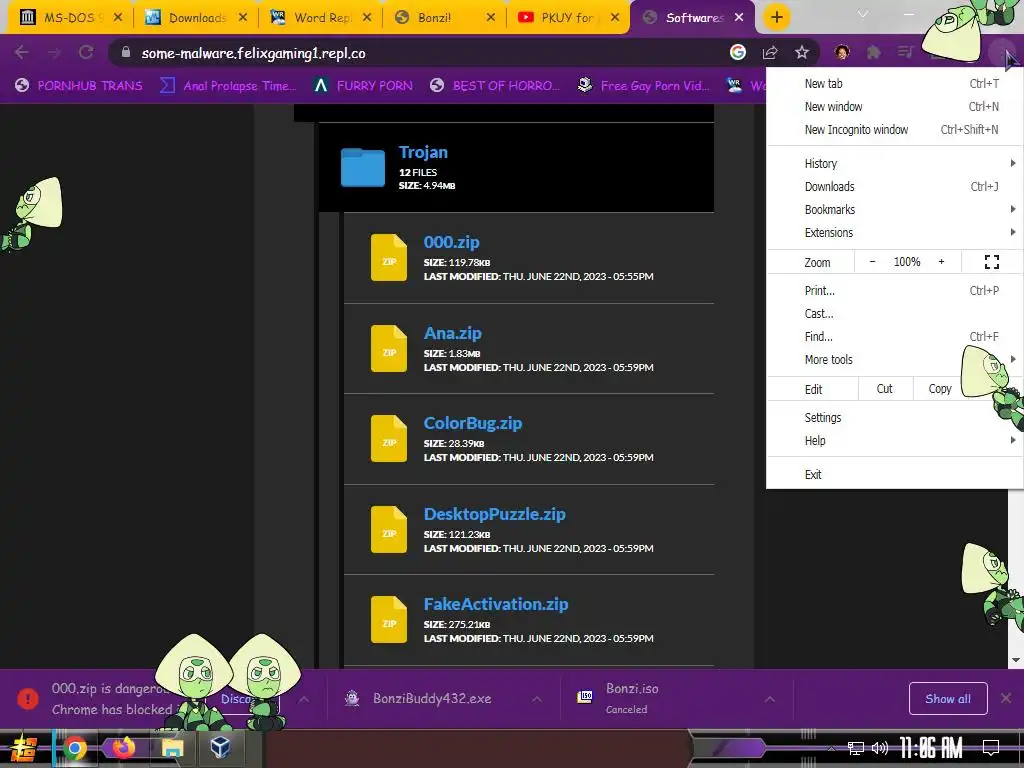
Task: Open the tab search chevron
Action: click(863, 14)
